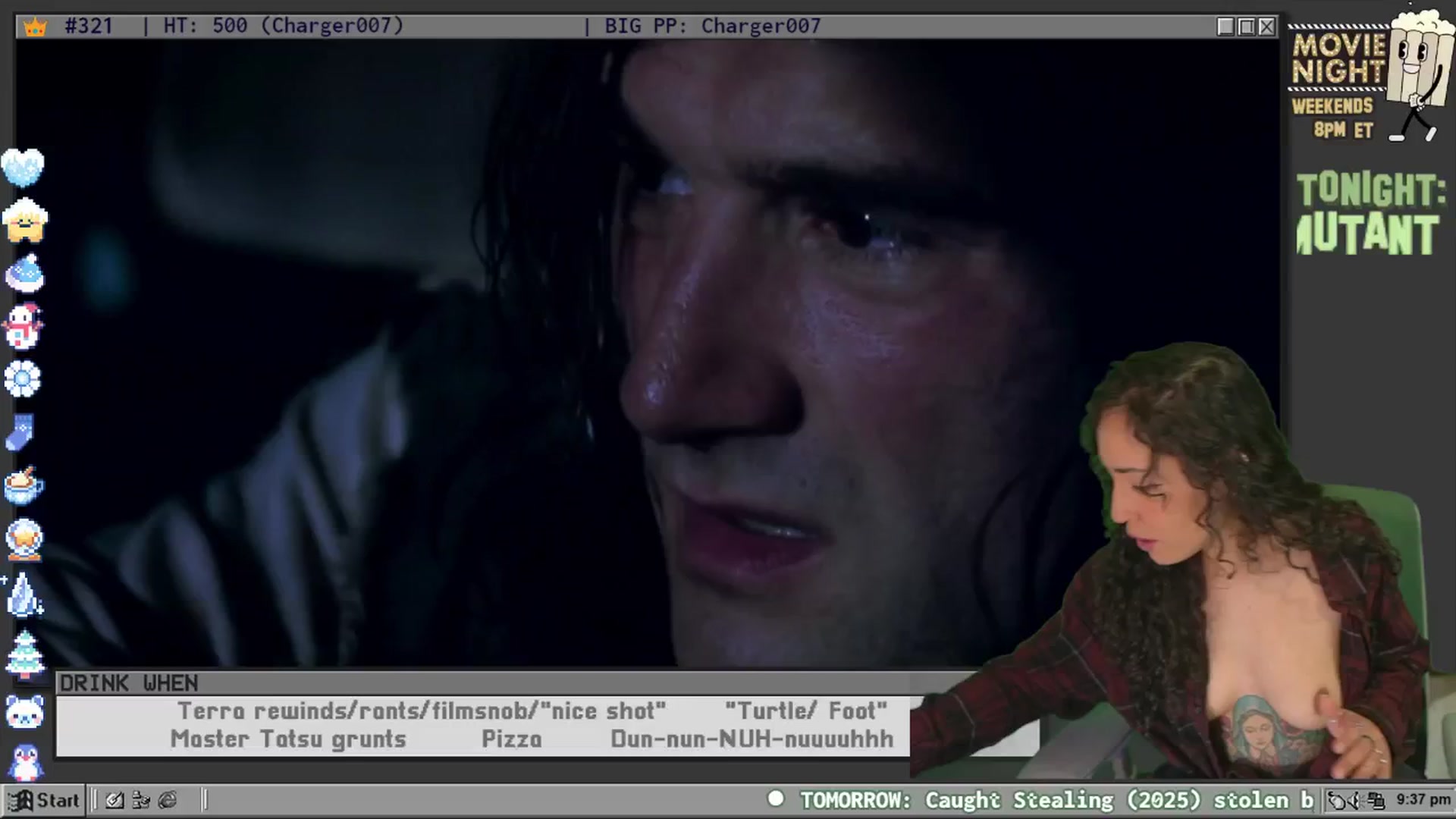Click the 'Pizza' drink rule

pyautogui.click(x=512, y=739)
